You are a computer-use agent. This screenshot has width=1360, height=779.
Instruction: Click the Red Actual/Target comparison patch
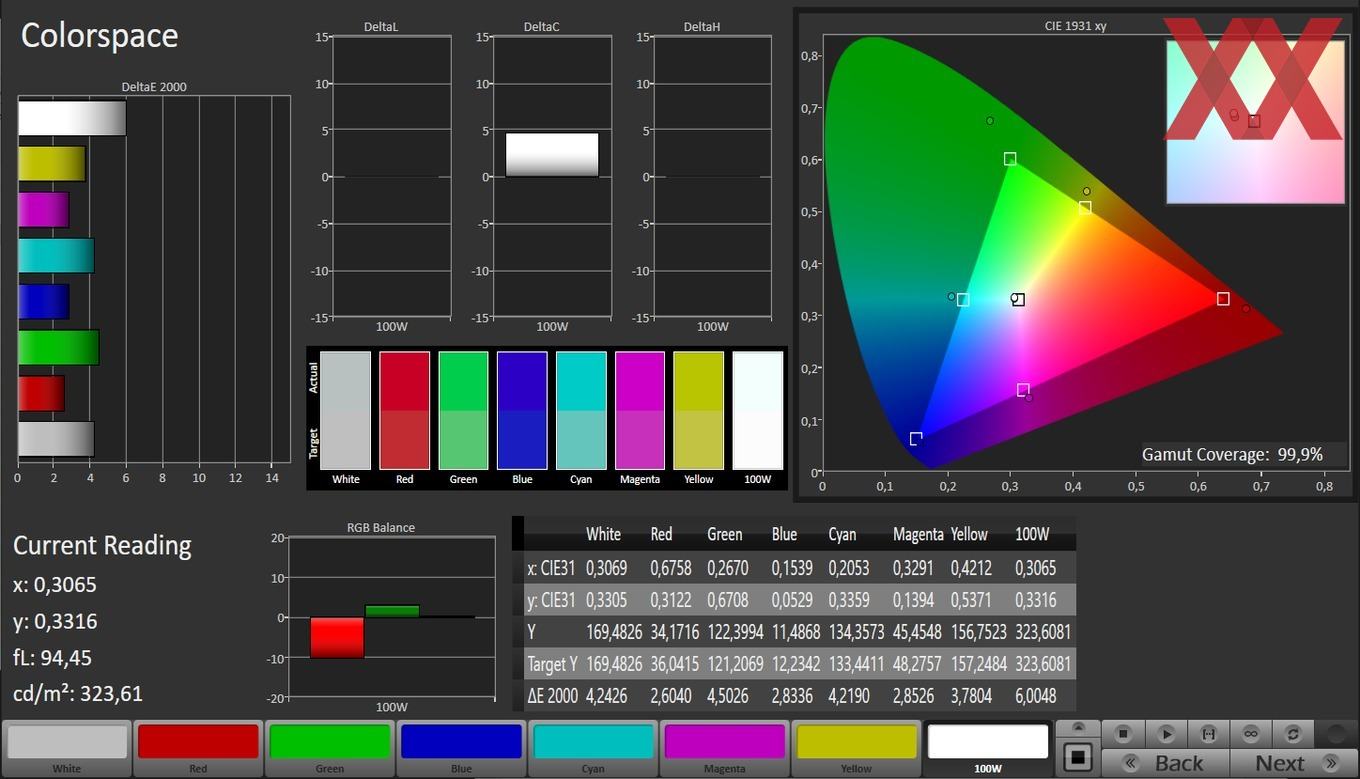pyautogui.click(x=404, y=410)
